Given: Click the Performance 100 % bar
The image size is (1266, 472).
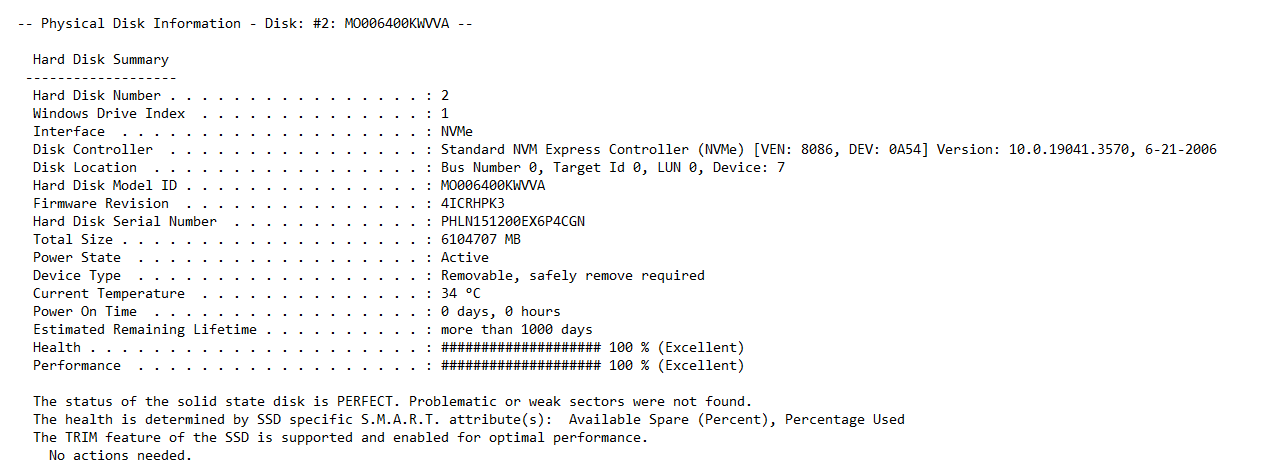Looking at the screenshot, I should (x=593, y=365).
